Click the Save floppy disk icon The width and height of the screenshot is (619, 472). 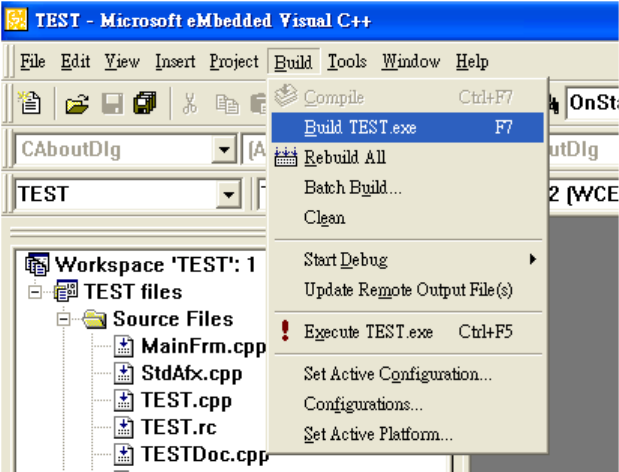[x=113, y=104]
